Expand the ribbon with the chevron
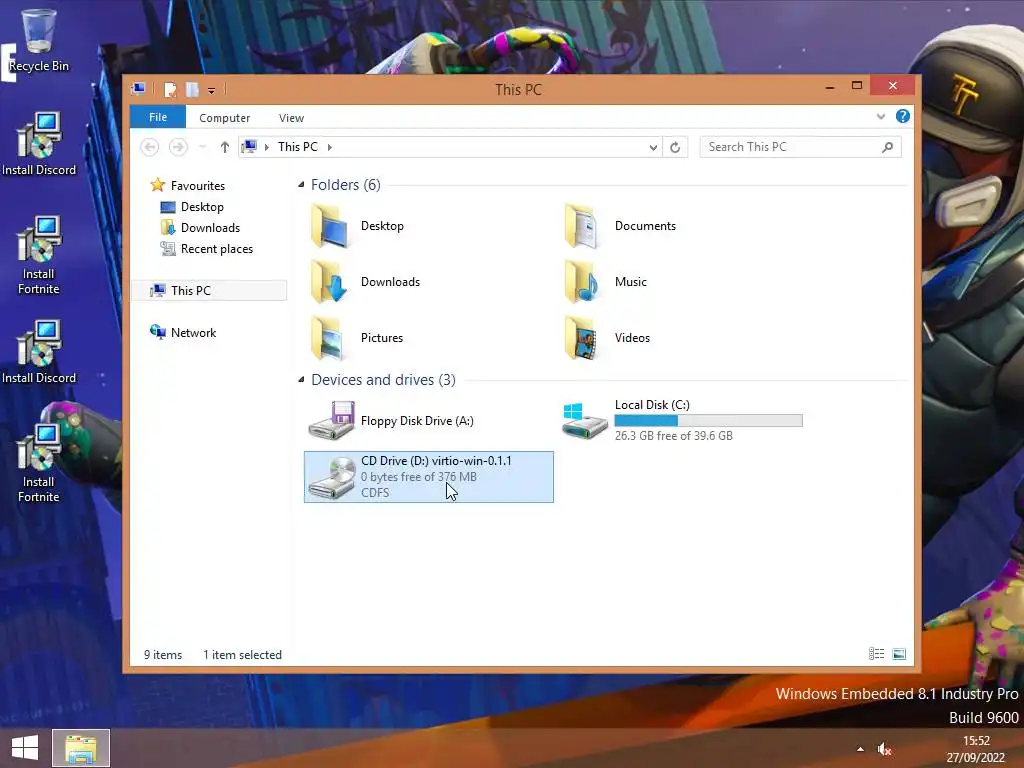Viewport: 1024px width, 768px height. pyautogui.click(x=880, y=117)
